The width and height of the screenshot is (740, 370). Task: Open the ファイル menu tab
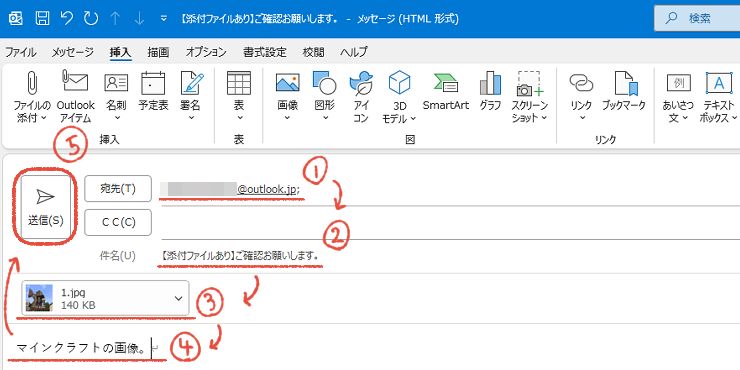click(20, 52)
